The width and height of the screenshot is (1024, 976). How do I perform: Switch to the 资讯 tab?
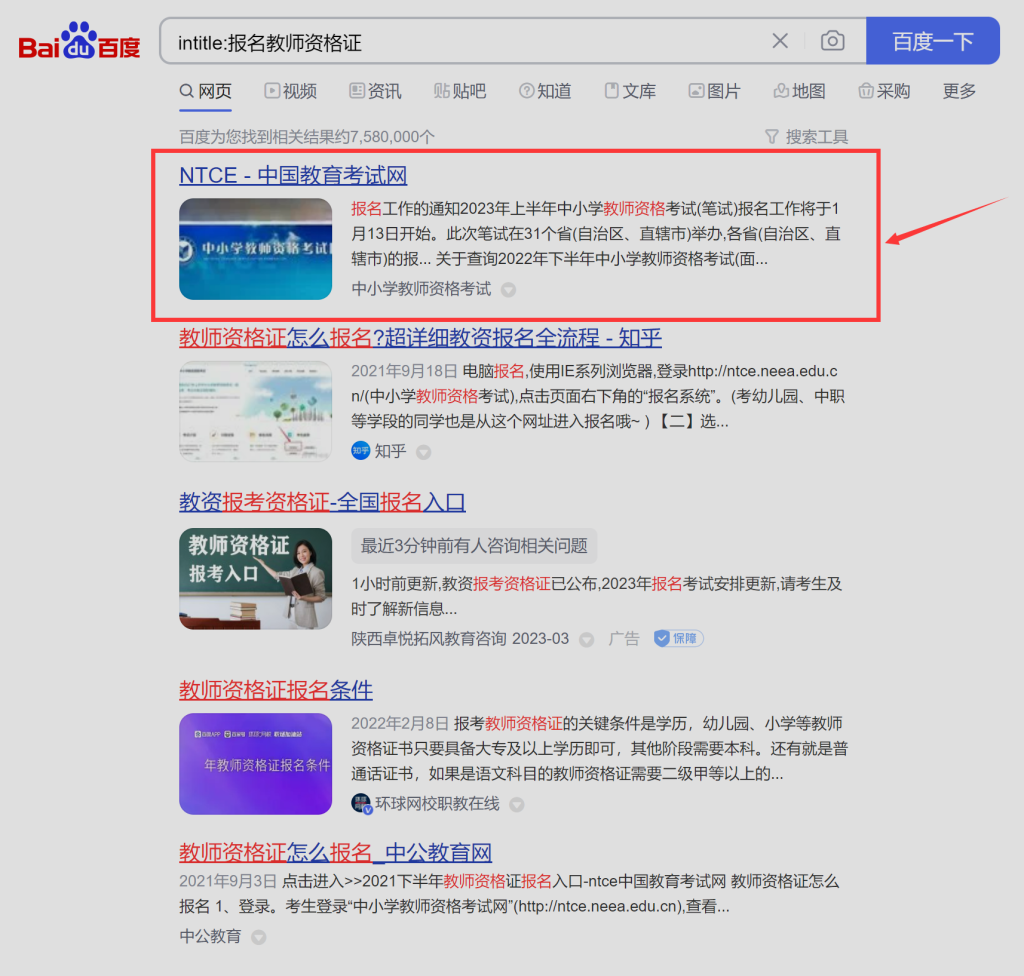coord(376,91)
